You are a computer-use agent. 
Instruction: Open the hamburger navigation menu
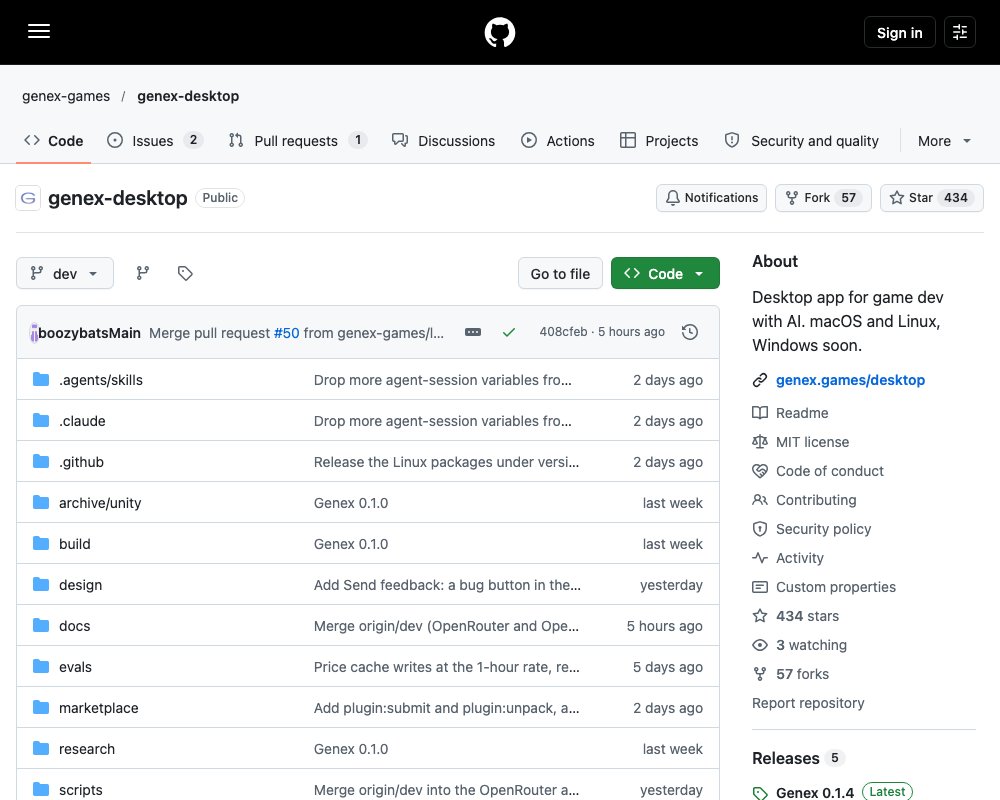[39, 31]
